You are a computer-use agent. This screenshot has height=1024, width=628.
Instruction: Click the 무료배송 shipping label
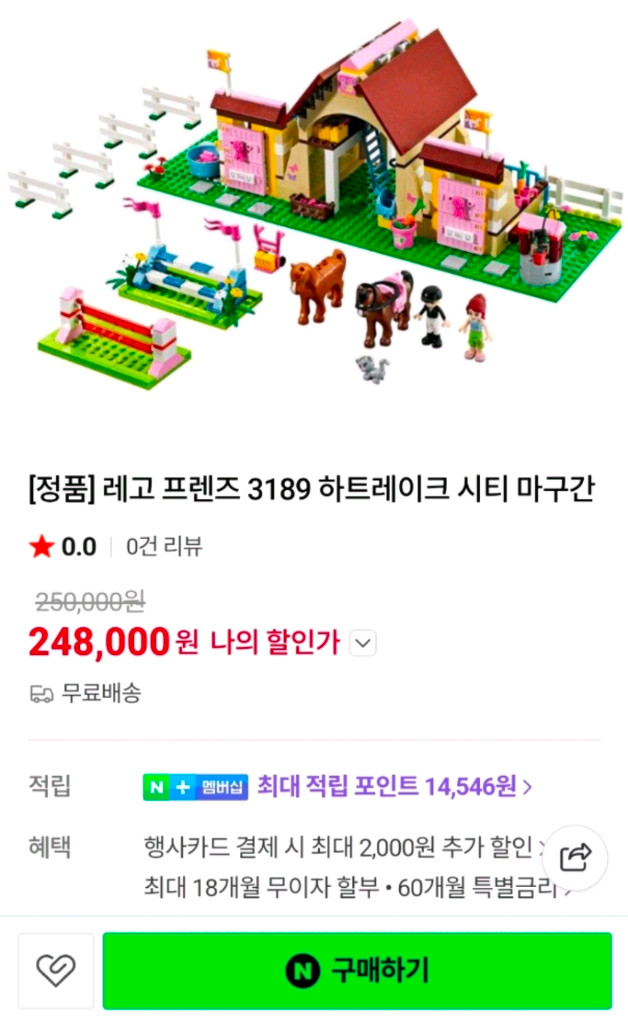pyautogui.click(x=101, y=693)
